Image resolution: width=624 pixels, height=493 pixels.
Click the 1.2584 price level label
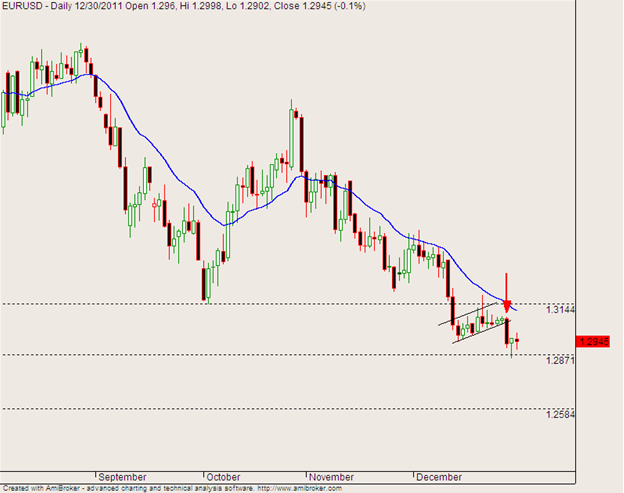[561, 415]
